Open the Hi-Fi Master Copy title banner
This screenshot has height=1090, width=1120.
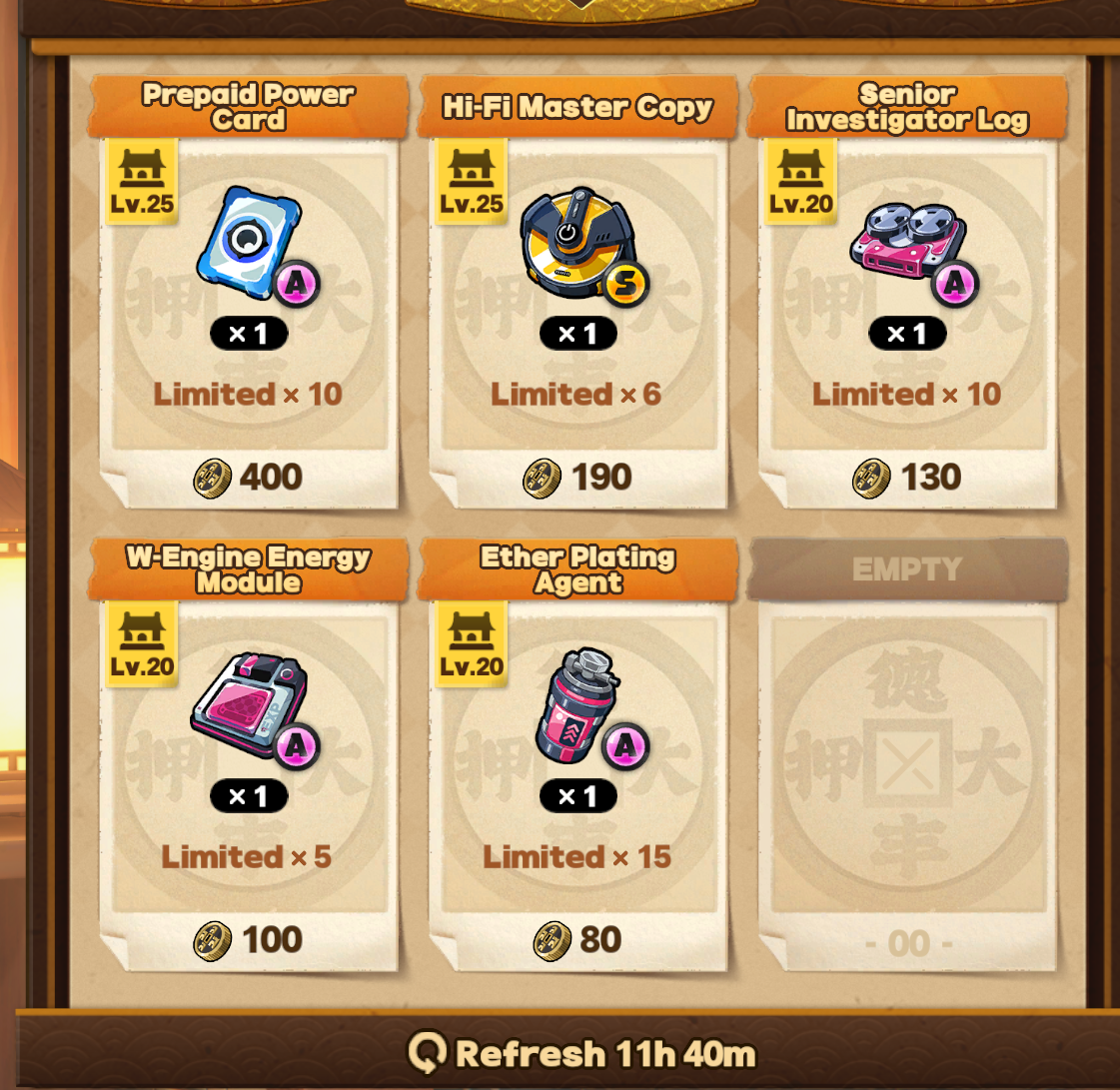pos(577,107)
